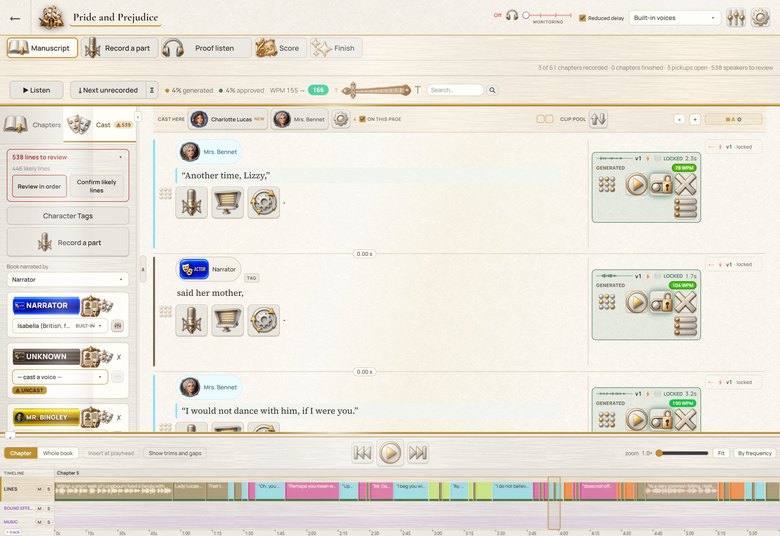This screenshot has height=536, width=780.
Task: Discard the 2.3s clip with X
Action: [x=685, y=185]
